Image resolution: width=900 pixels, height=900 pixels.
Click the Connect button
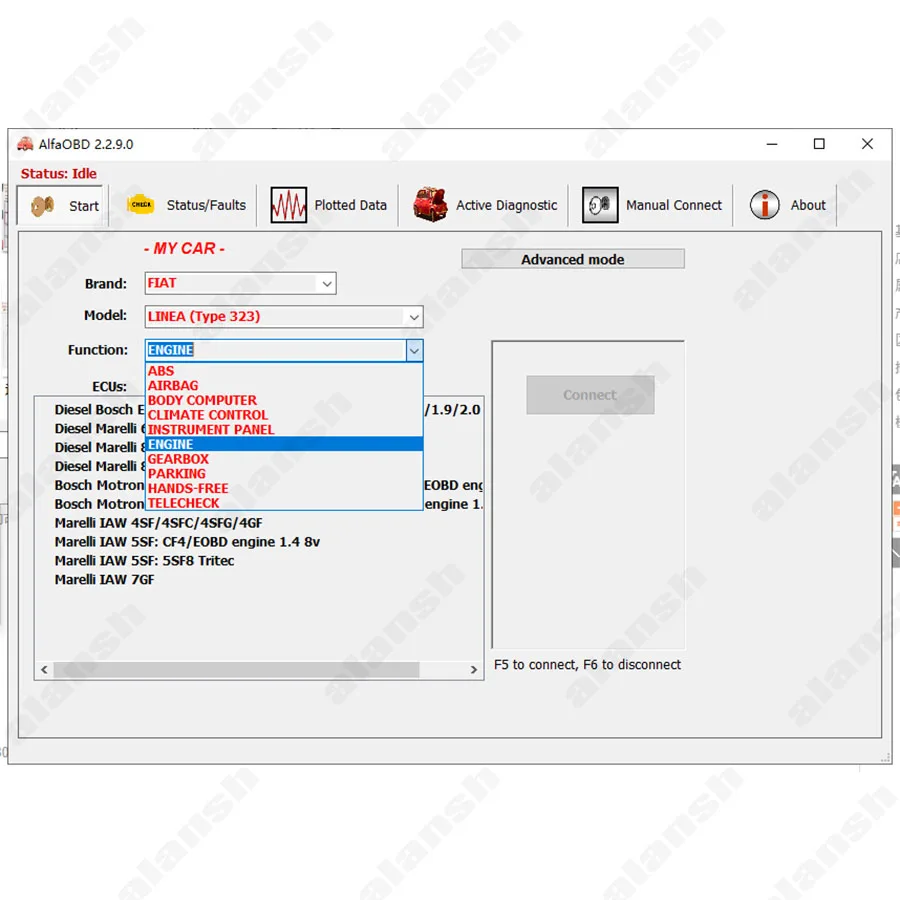click(x=590, y=395)
